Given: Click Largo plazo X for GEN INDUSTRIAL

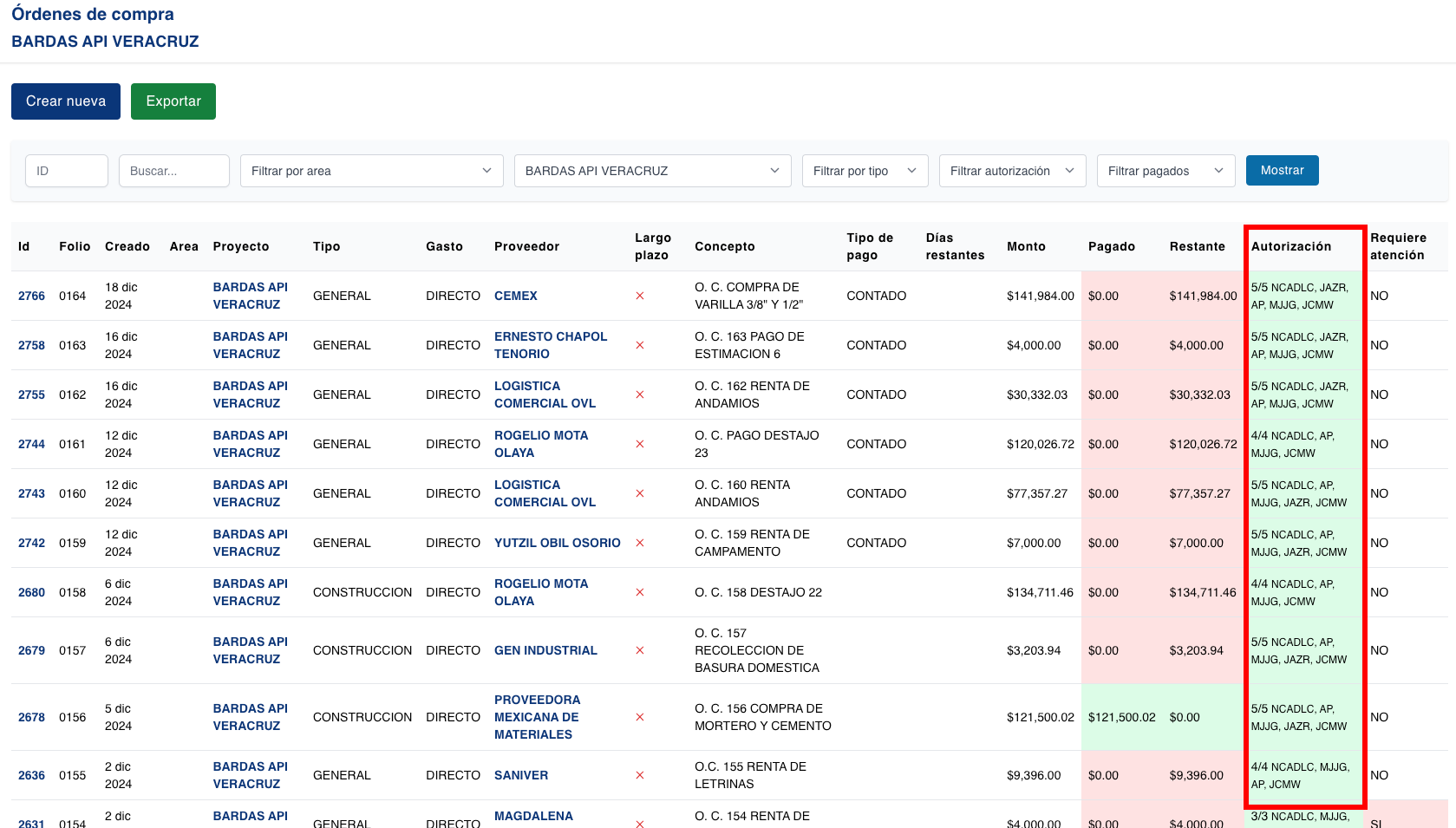Looking at the screenshot, I should 640,650.
